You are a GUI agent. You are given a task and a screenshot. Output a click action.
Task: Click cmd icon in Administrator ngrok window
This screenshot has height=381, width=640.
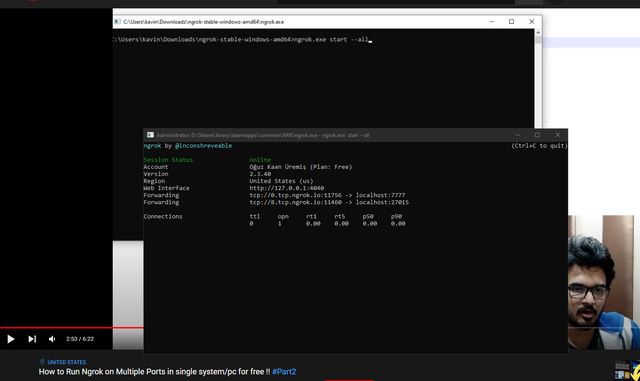(150, 135)
